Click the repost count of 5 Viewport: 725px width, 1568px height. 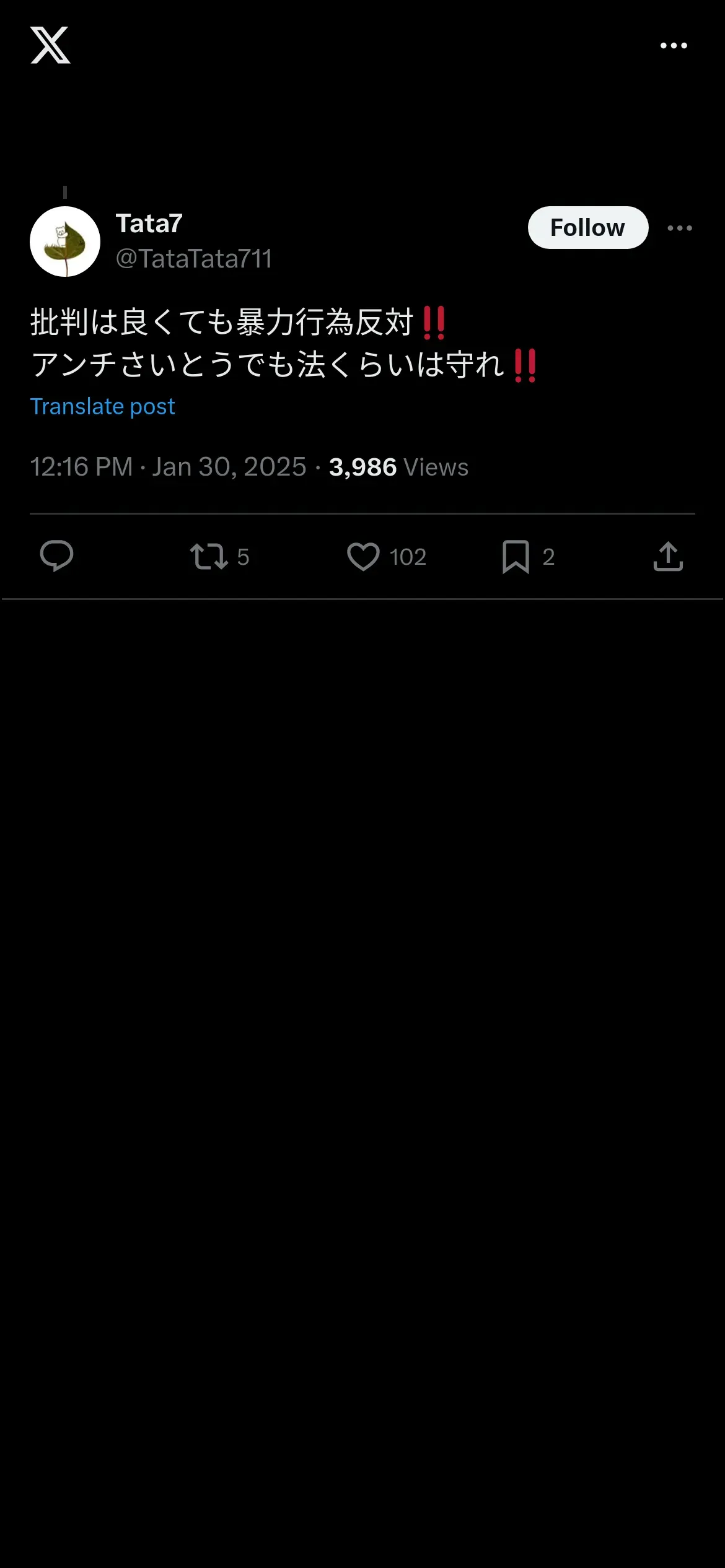pos(243,557)
